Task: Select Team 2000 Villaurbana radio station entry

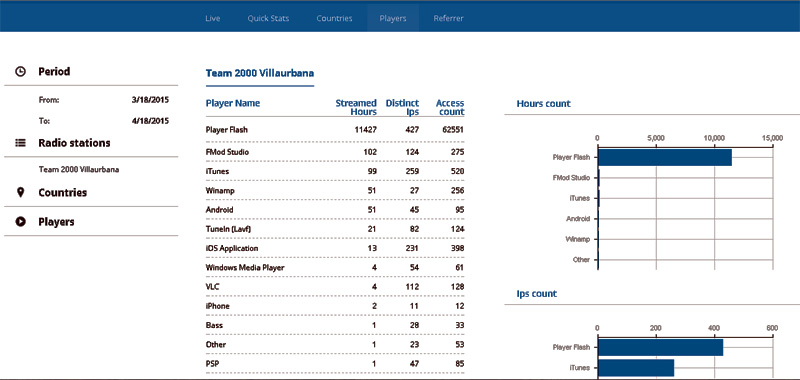Action: click(x=79, y=169)
